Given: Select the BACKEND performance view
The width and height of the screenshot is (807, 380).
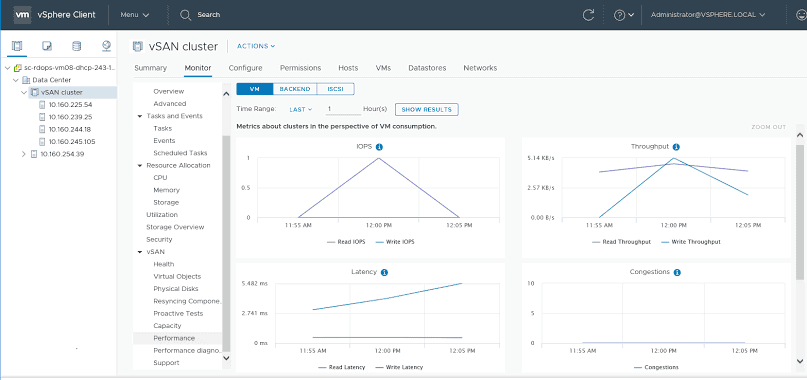Looking at the screenshot, I should pos(295,89).
